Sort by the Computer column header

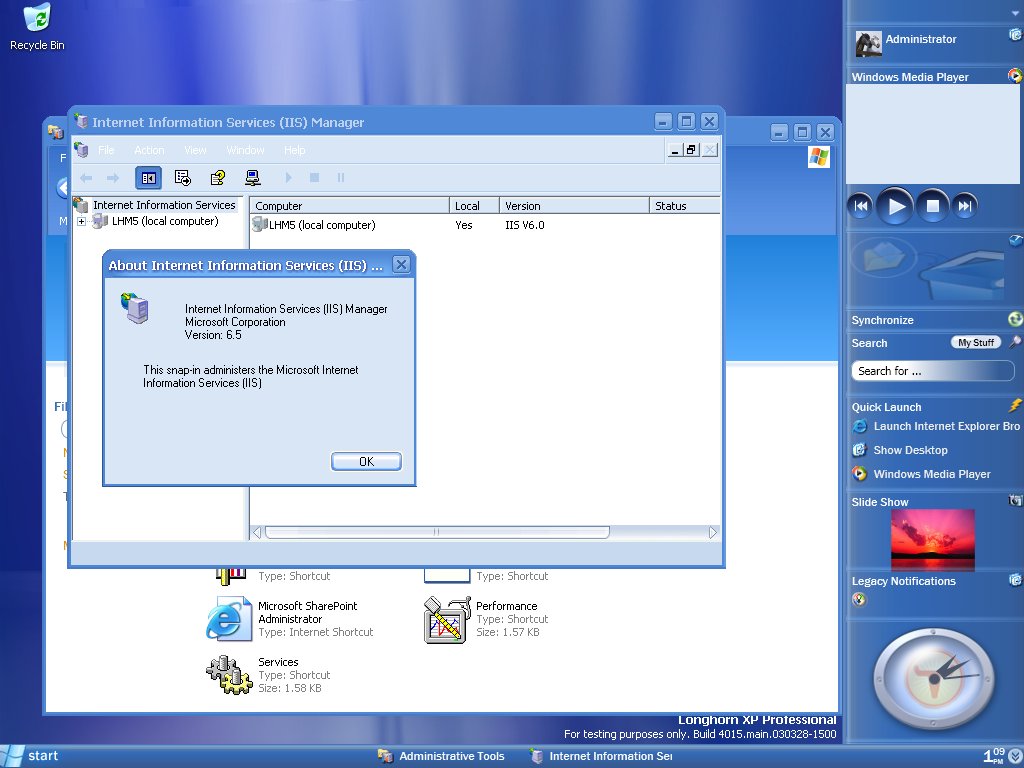(x=349, y=206)
